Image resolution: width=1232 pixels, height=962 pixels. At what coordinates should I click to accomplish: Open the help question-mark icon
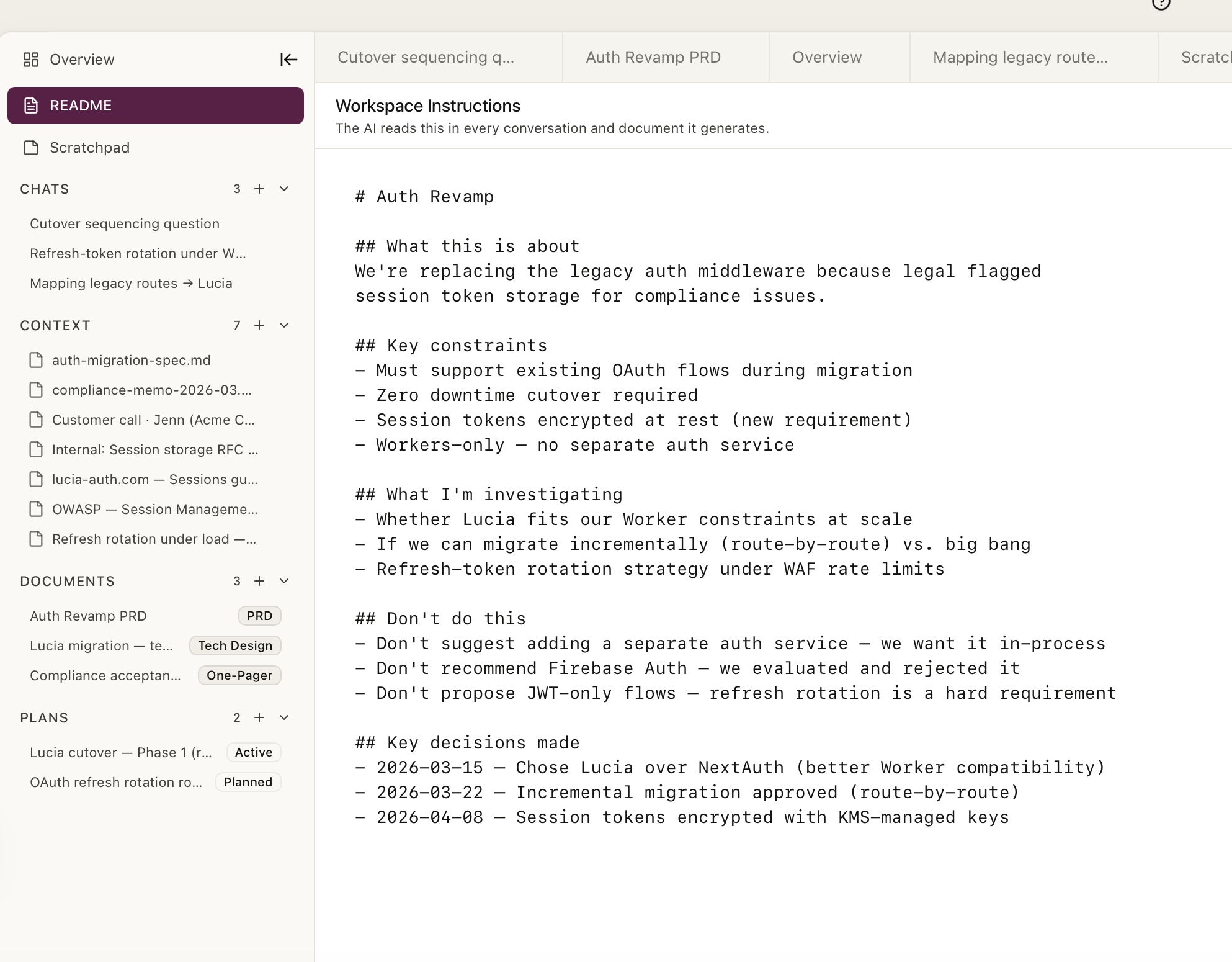pos(1162,5)
